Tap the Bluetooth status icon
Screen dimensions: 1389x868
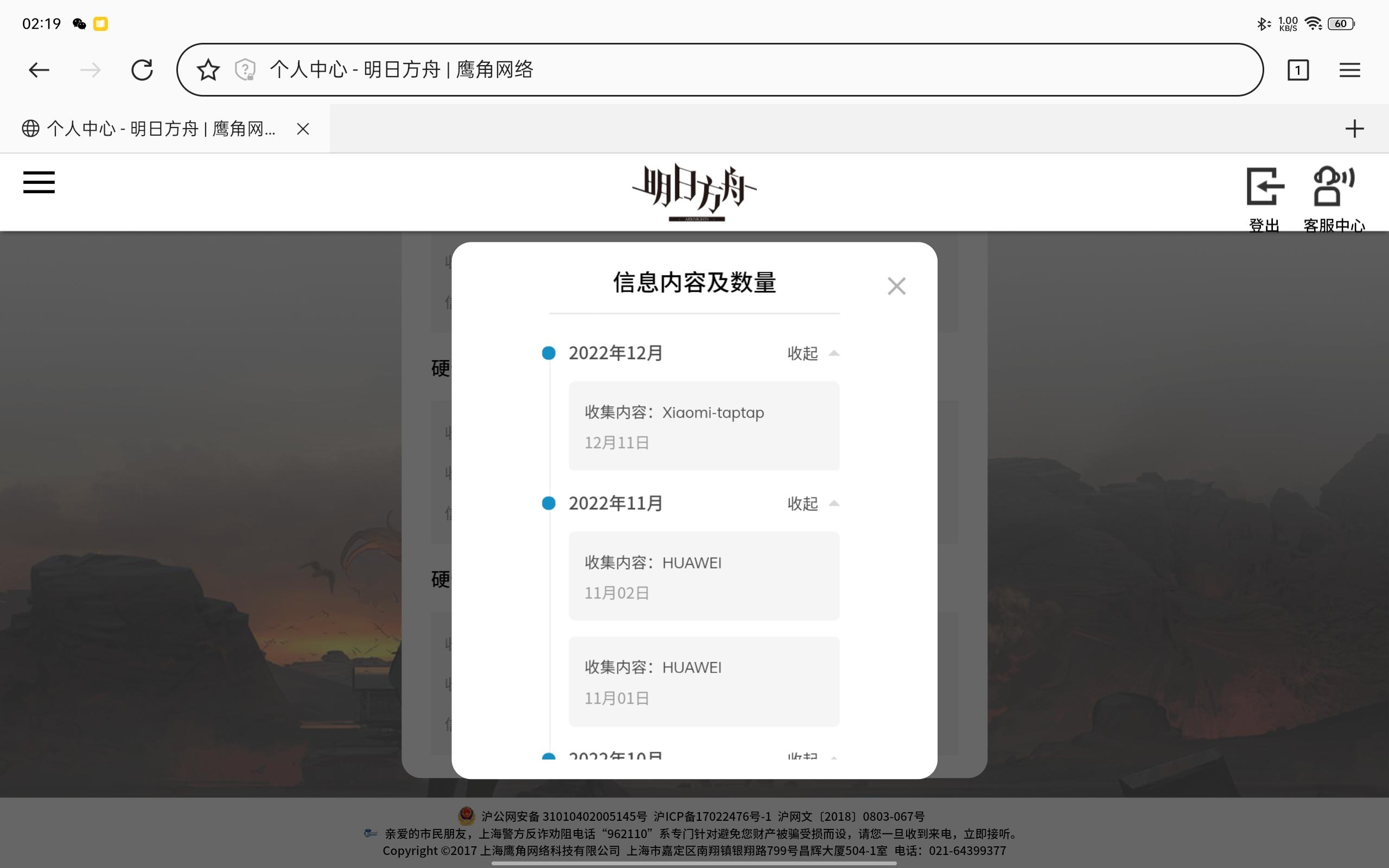point(1263,23)
